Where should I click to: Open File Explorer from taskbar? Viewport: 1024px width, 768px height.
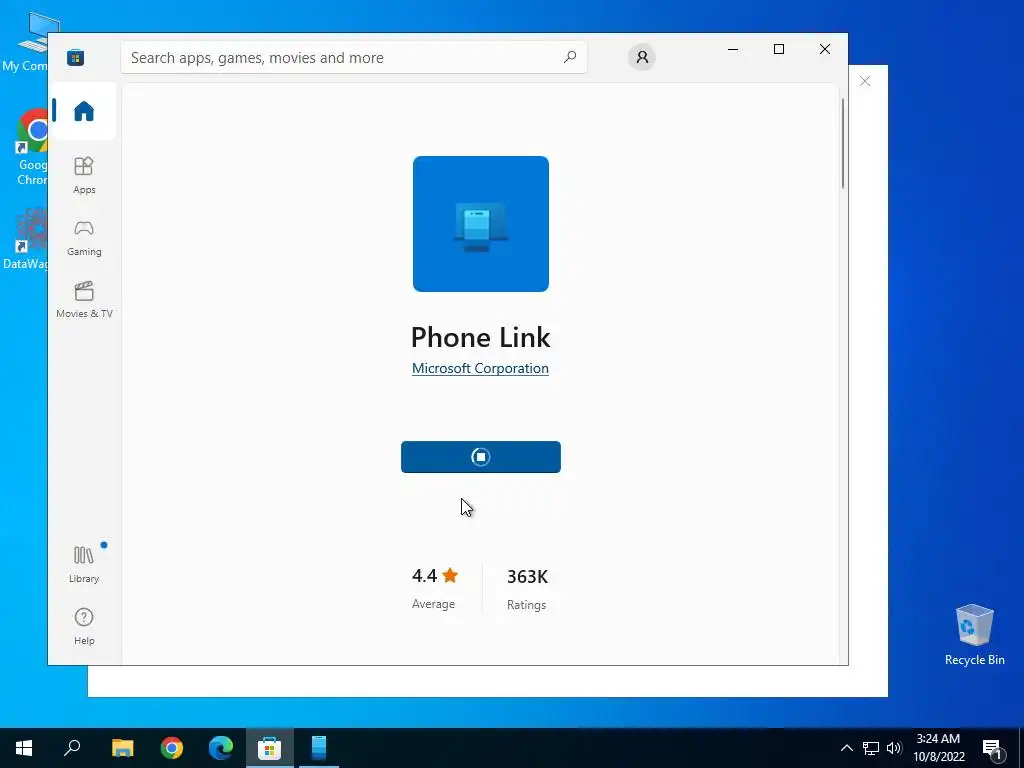[122, 748]
